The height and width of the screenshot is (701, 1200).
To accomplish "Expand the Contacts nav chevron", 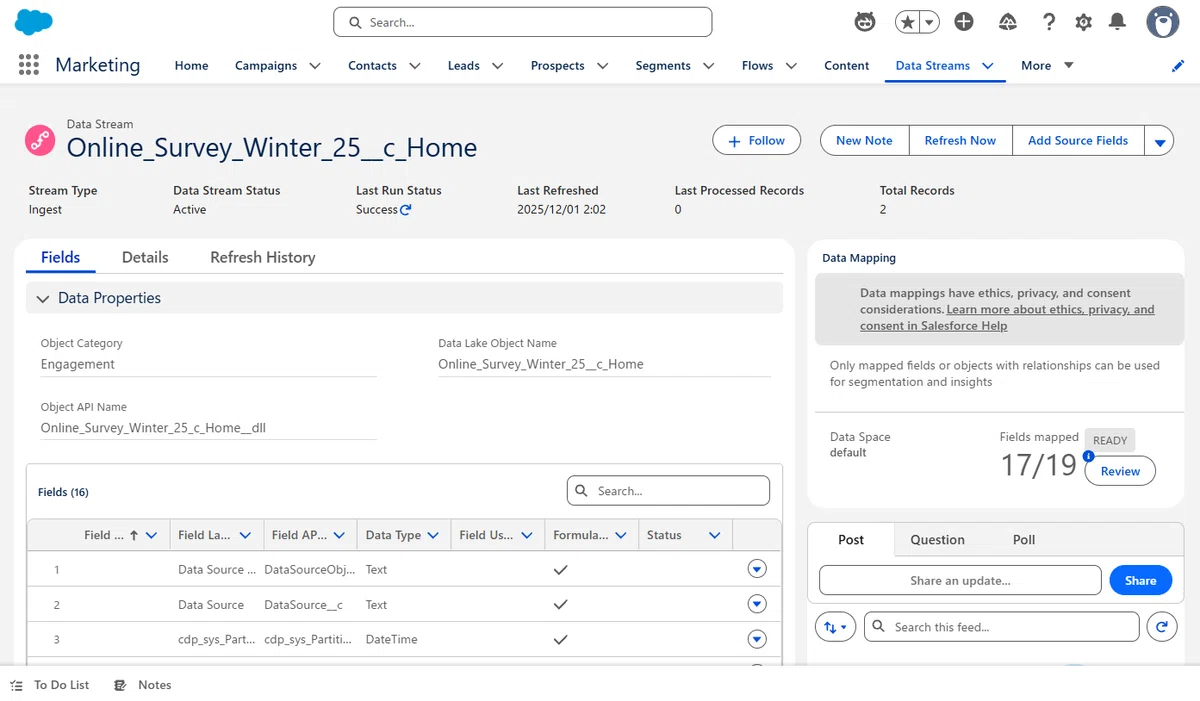I will [x=414, y=66].
